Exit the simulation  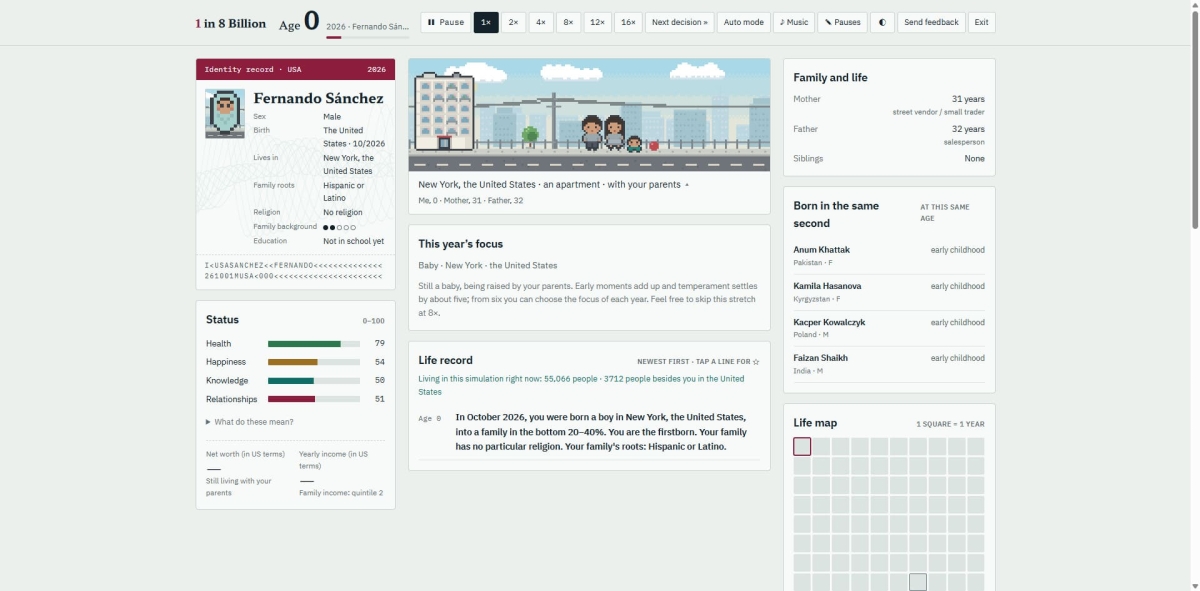click(982, 22)
